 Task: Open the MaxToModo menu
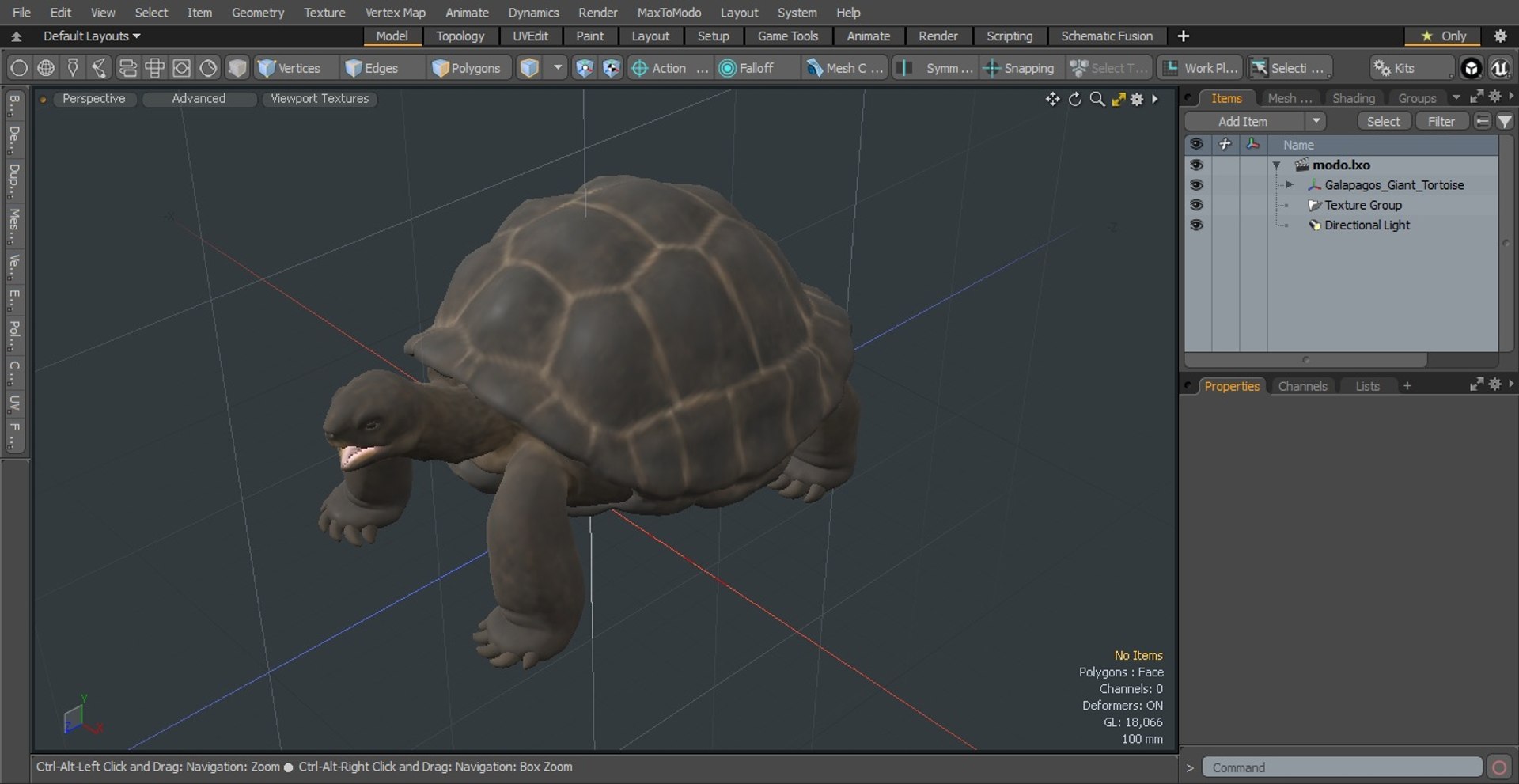669,13
